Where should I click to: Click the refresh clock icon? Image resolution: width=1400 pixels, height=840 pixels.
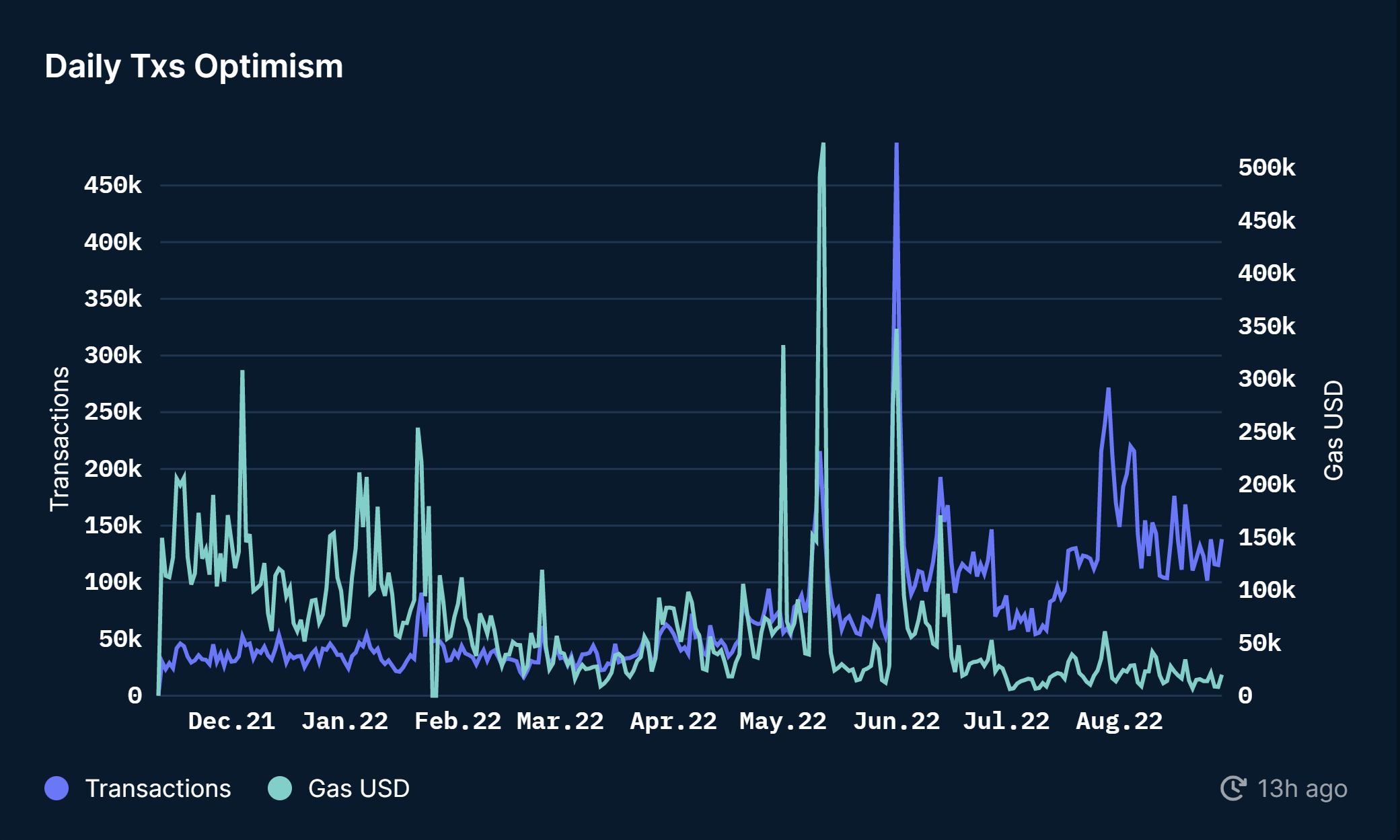click(x=1233, y=788)
